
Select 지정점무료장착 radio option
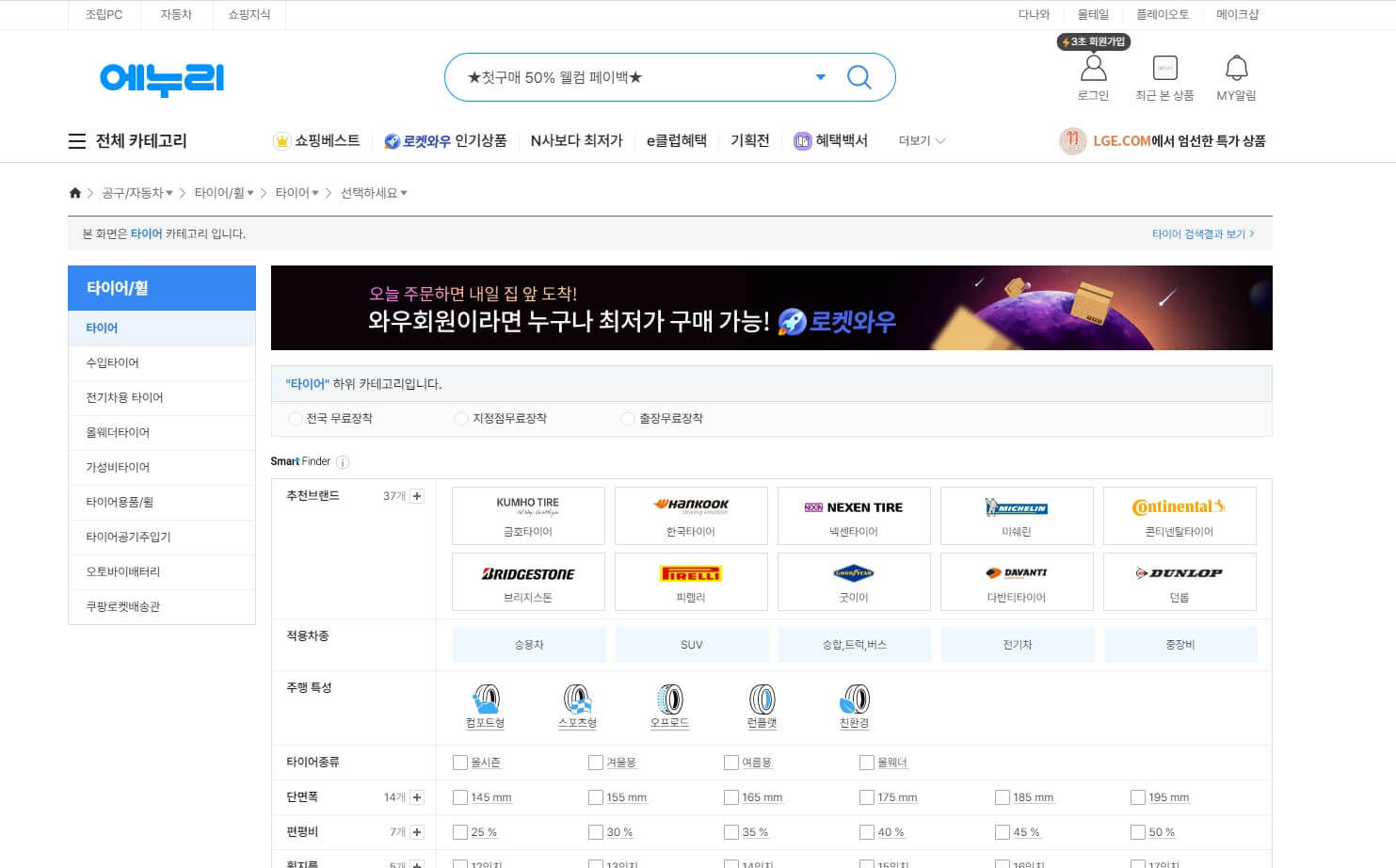click(x=461, y=419)
